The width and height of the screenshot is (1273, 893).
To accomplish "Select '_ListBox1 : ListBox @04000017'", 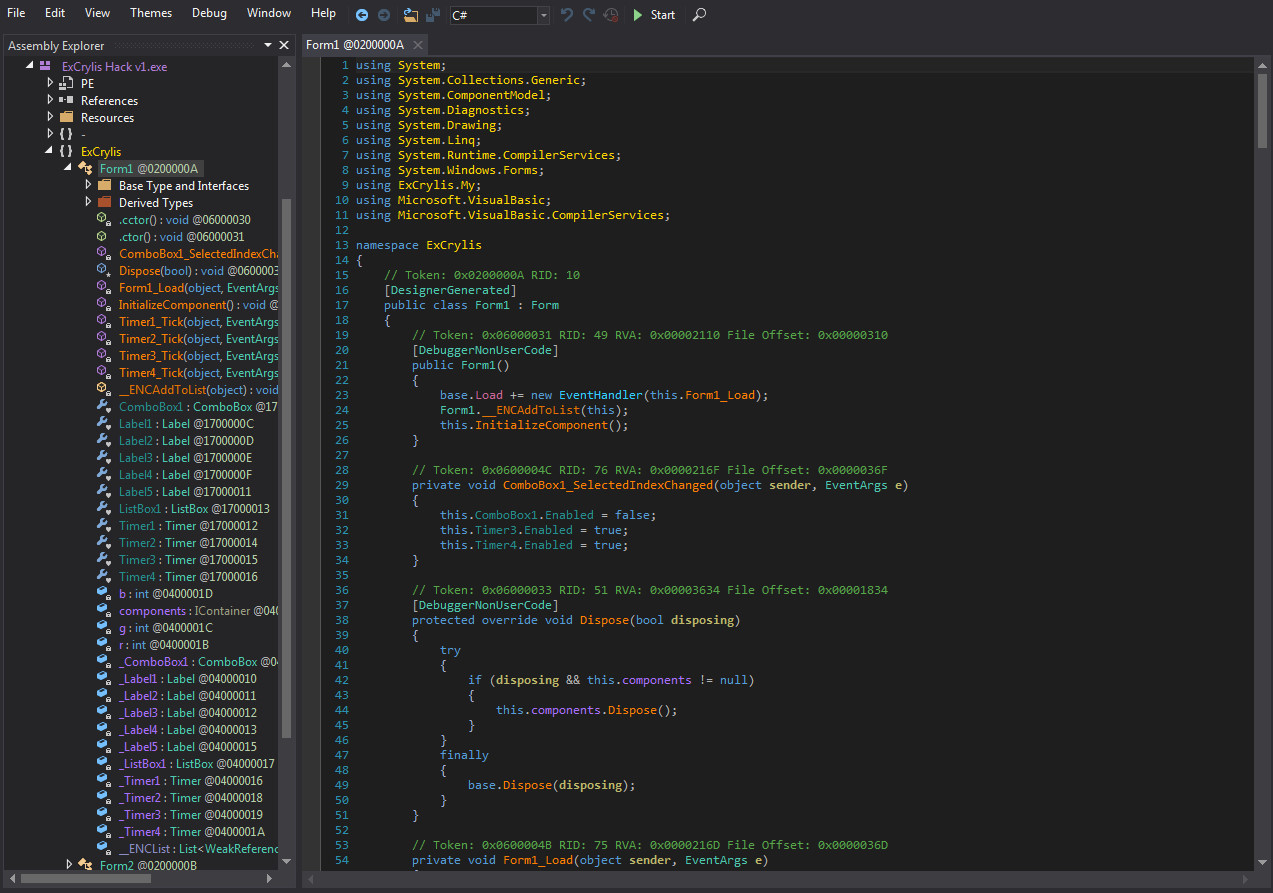I will [196, 763].
